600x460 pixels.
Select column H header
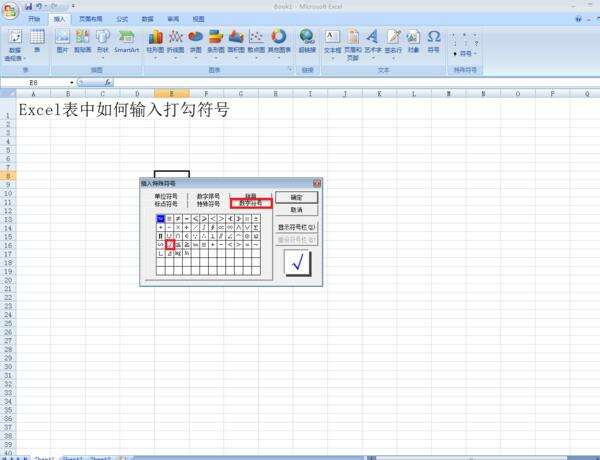pyautogui.click(x=276, y=93)
